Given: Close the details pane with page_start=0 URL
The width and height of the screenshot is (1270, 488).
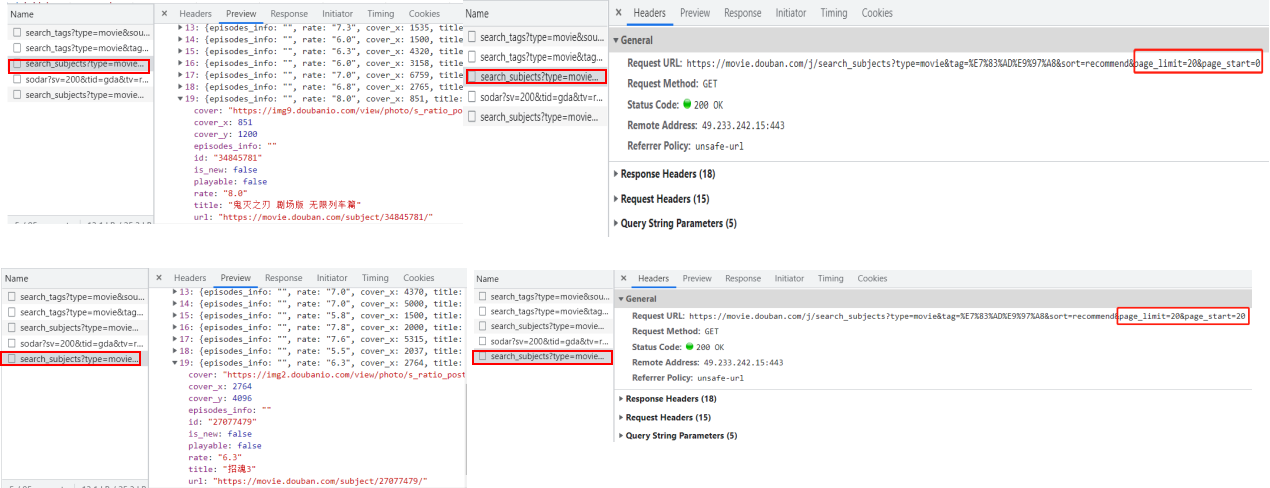Looking at the screenshot, I should point(618,13).
